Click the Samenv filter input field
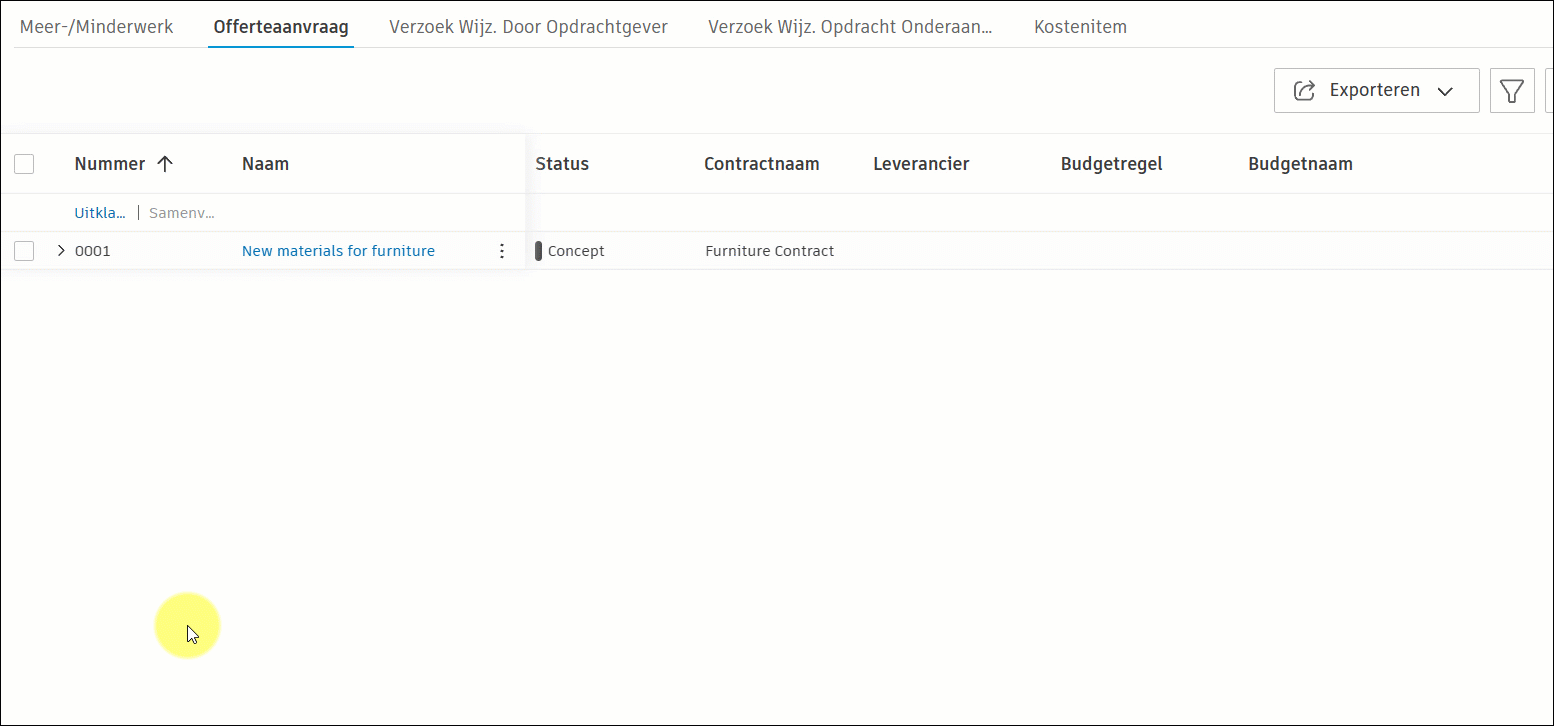Screen dimensions: 1554x726 (x=181, y=212)
